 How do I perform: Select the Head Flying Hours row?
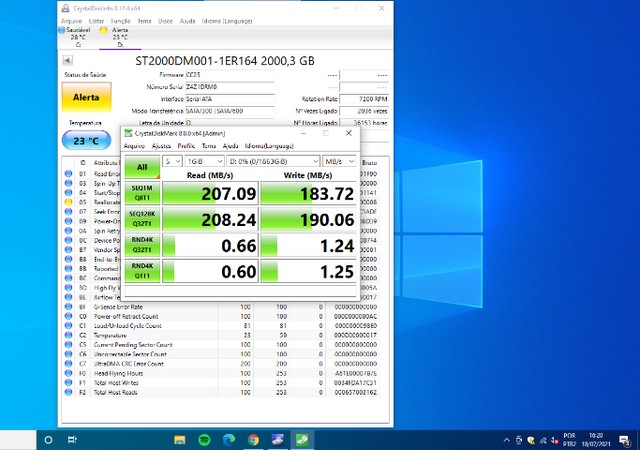tap(221, 373)
